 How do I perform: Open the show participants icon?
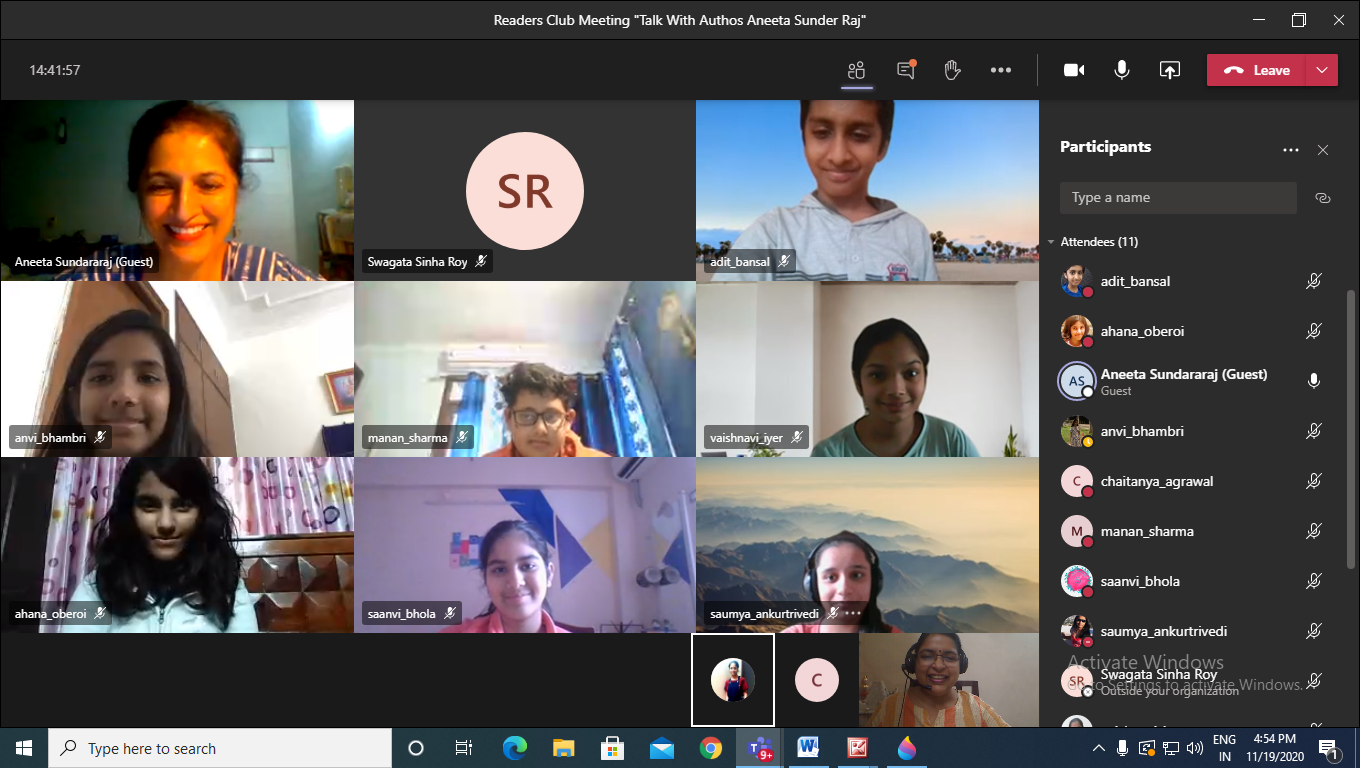click(x=856, y=70)
